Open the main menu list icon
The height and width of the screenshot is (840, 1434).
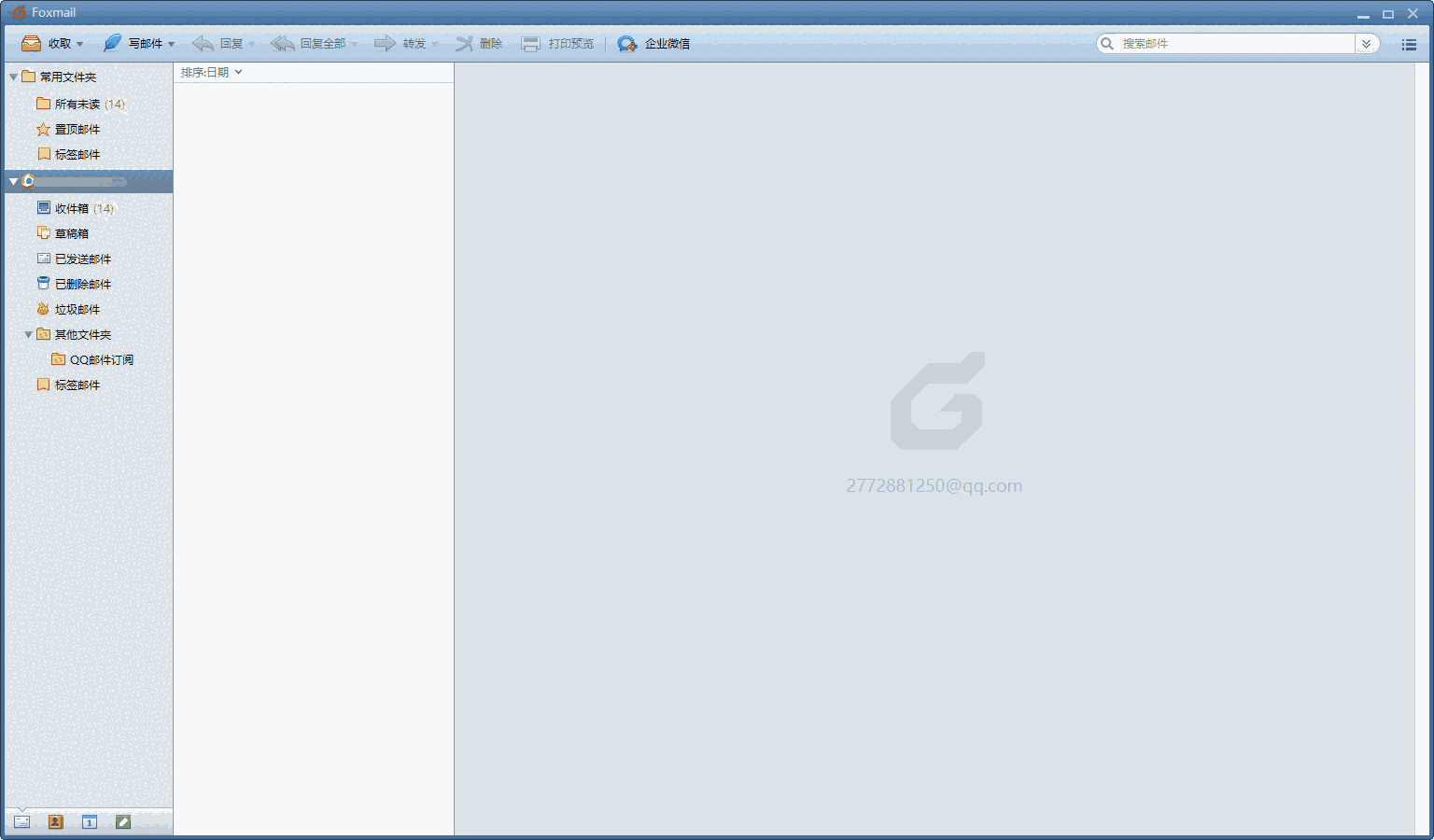pos(1409,44)
